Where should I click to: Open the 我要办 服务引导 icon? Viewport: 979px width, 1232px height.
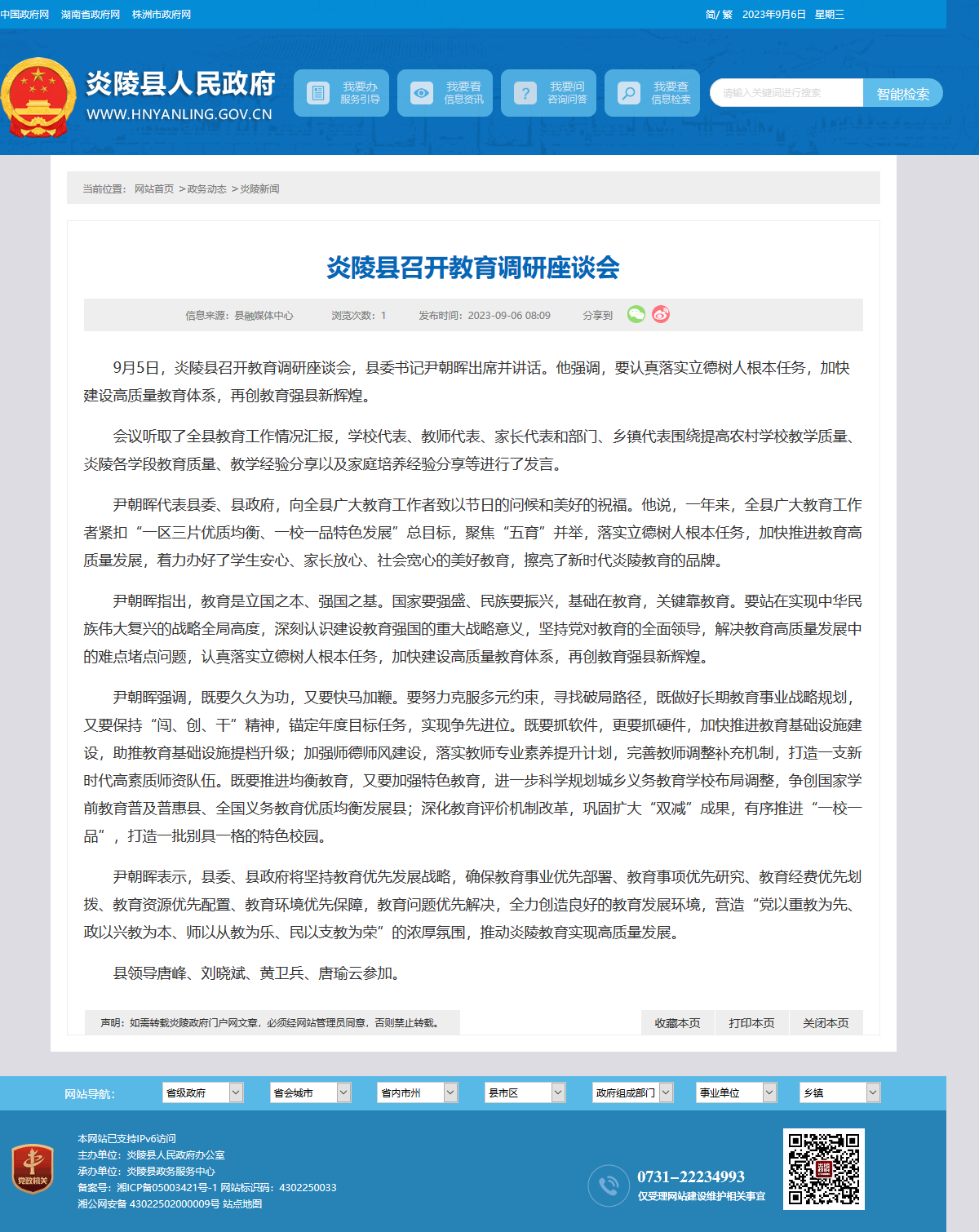[319, 93]
